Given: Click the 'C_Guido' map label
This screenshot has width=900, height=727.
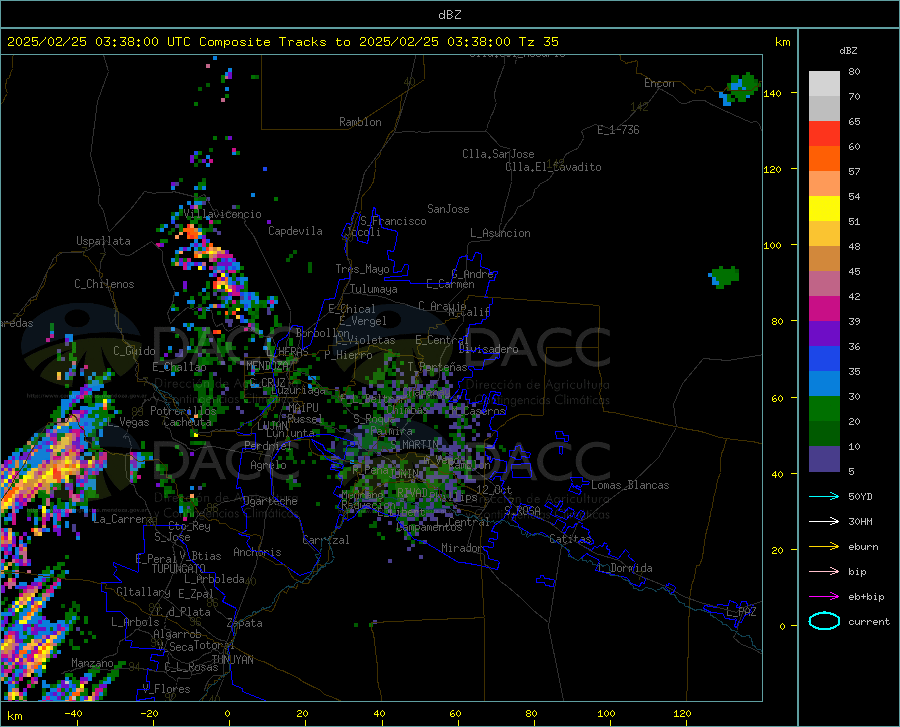Looking at the screenshot, I should pos(134,351).
